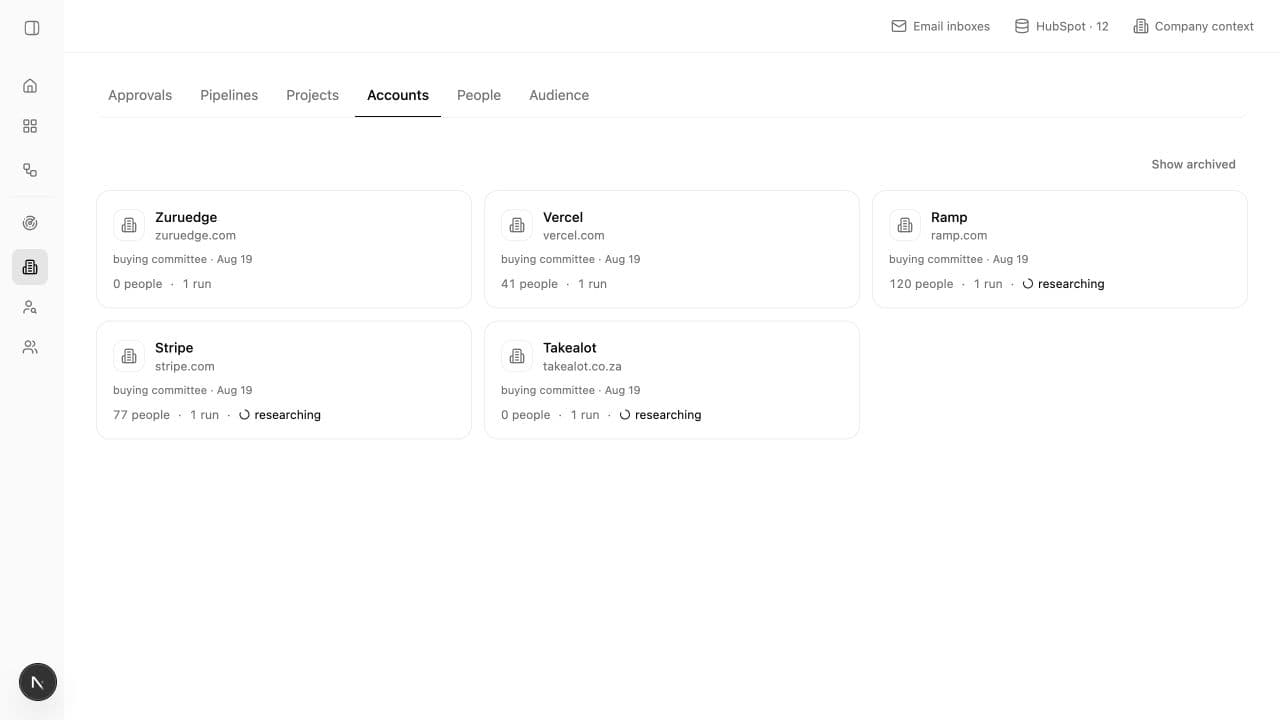
Task: Click 'buying committee · Aug 19' on Ramp card
Action: pyautogui.click(x=959, y=259)
